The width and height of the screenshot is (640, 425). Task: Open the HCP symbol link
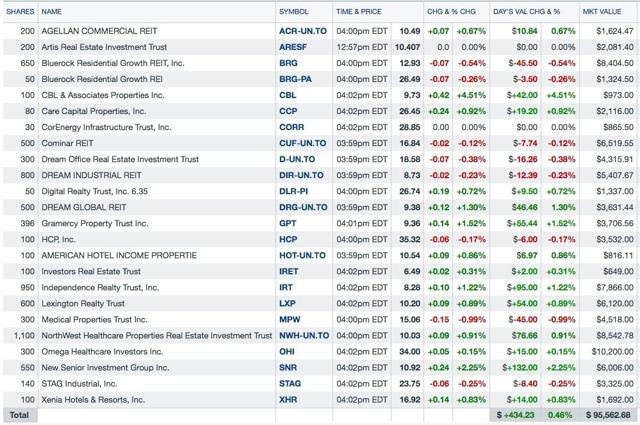[x=288, y=239]
